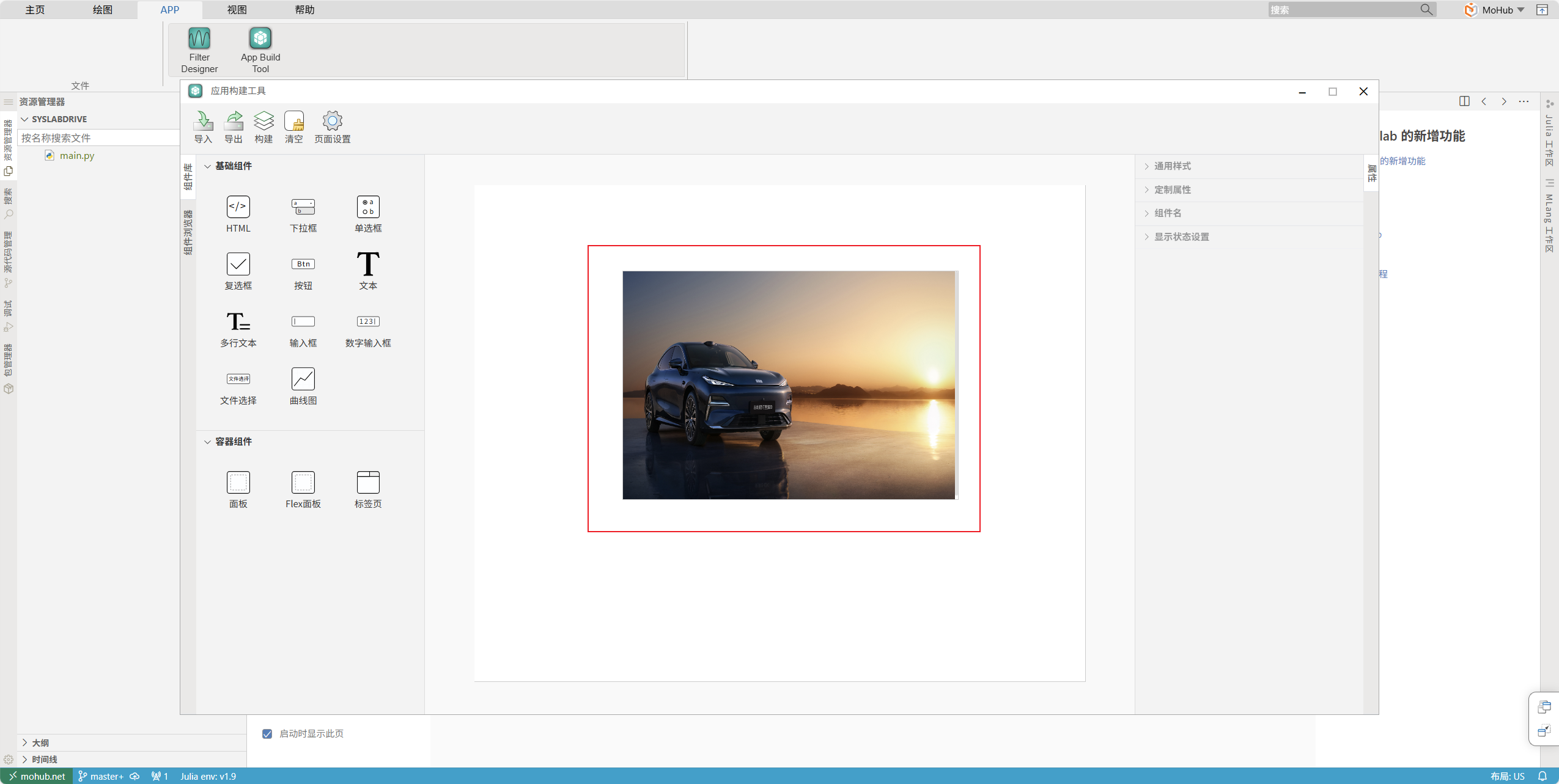Viewport: 1559px width, 784px height.
Task: Select the 多行文本 multiline text component
Action: tap(238, 329)
